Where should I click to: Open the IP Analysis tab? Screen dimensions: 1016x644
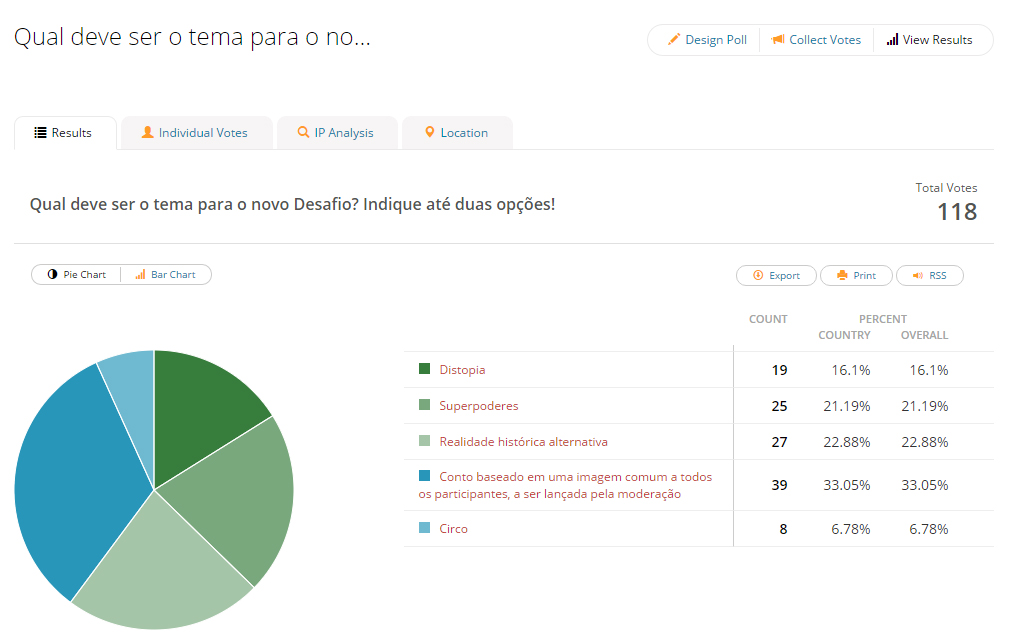click(x=343, y=133)
